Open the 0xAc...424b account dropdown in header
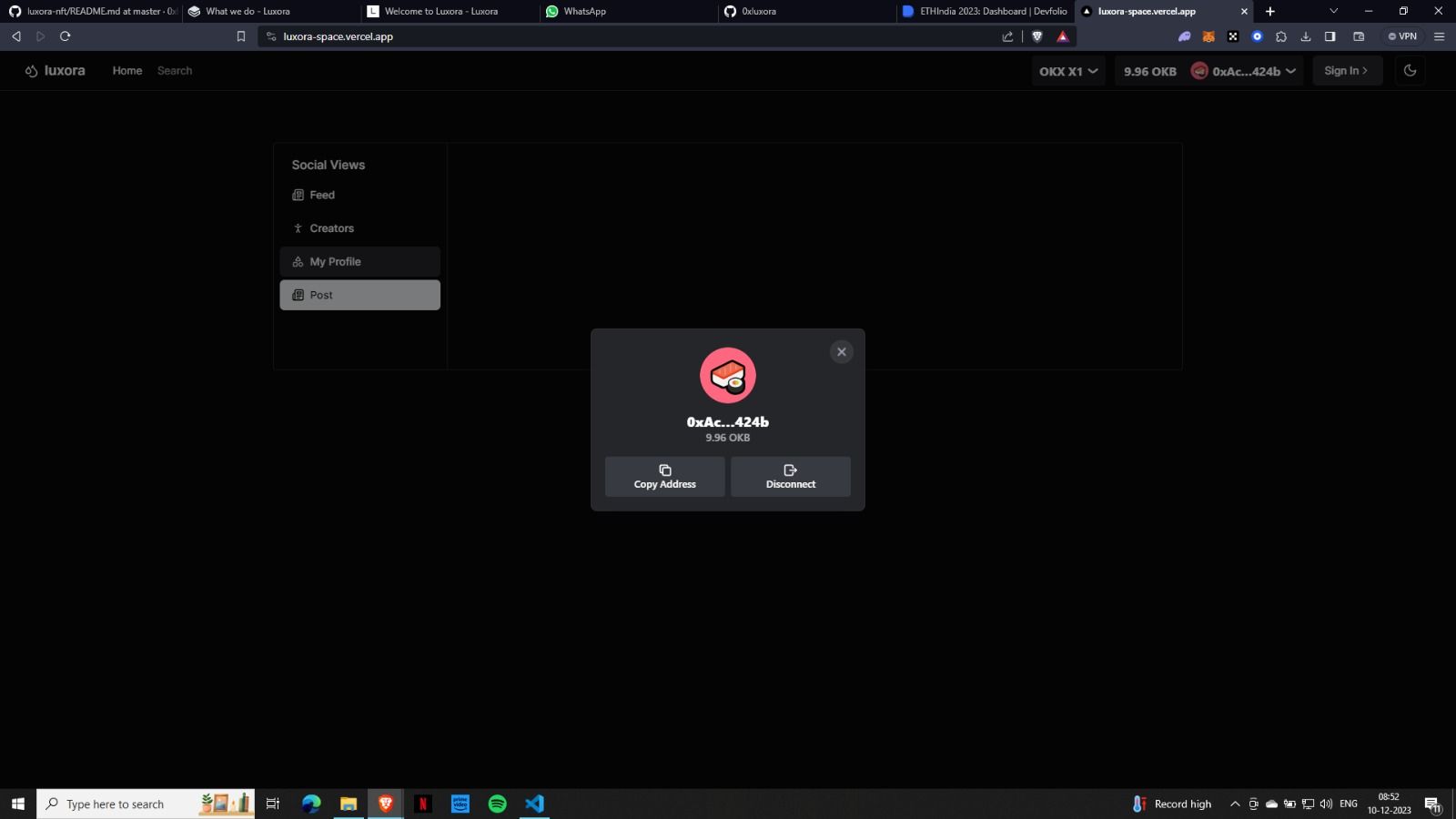The height and width of the screenshot is (819, 1456). 1243,71
